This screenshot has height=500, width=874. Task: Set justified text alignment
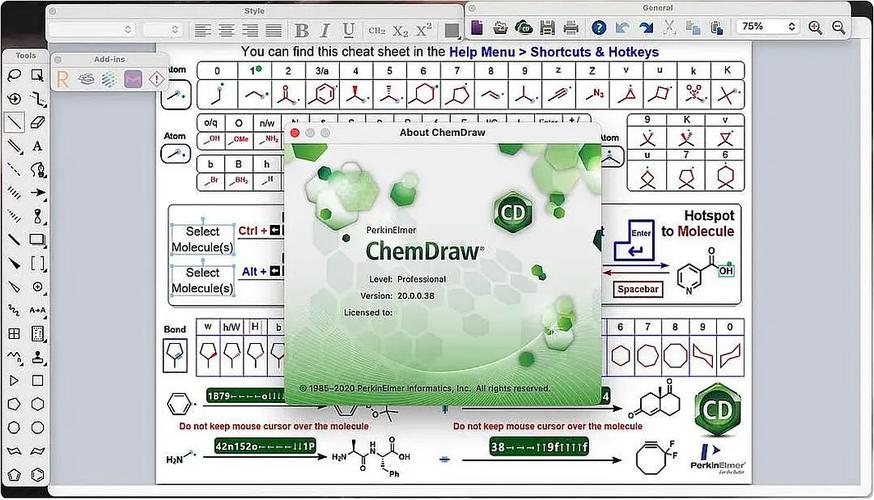pos(273,30)
